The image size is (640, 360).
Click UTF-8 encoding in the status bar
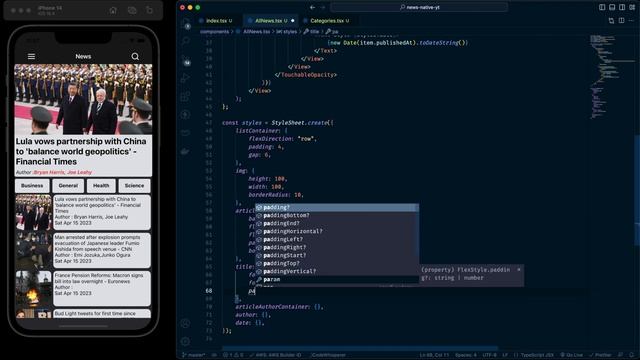pos(489,355)
